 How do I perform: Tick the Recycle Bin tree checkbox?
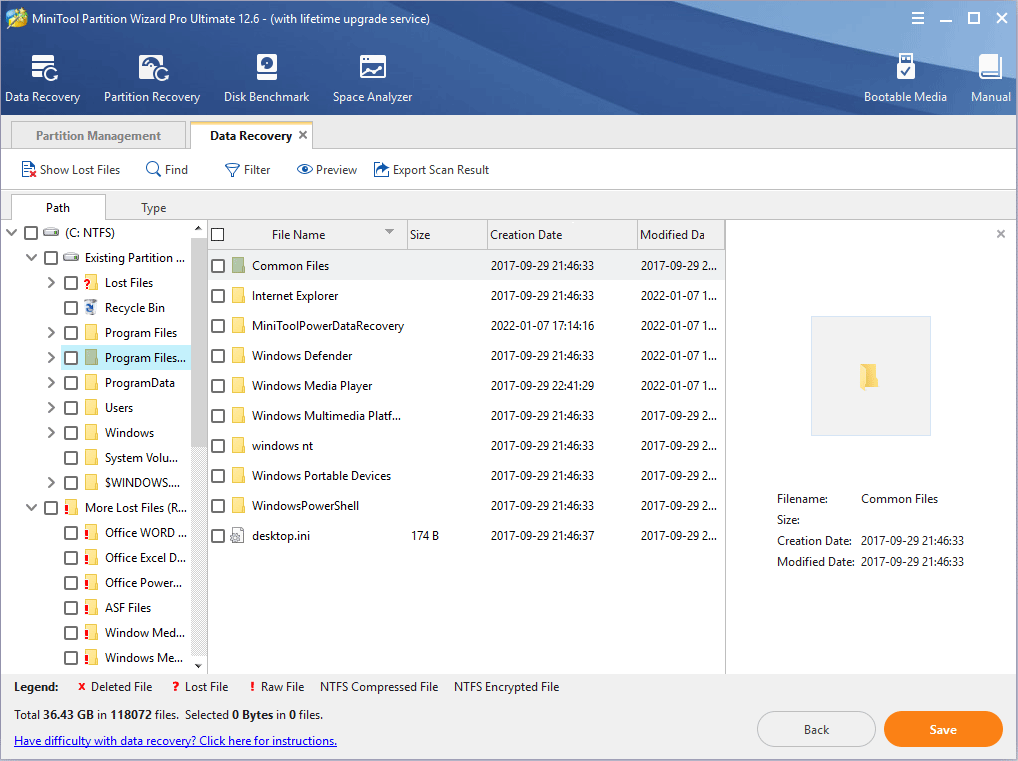point(71,308)
